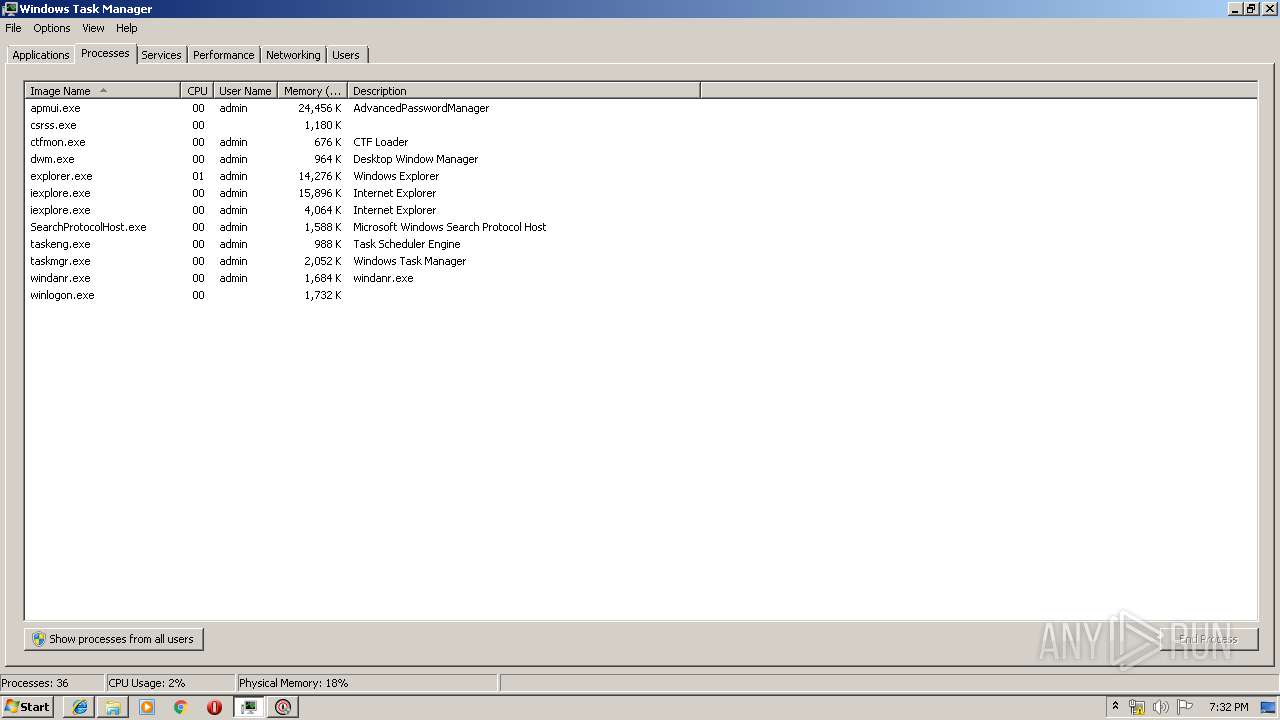Click the End Process button
This screenshot has width=1280, height=720.
pyautogui.click(x=1208, y=639)
